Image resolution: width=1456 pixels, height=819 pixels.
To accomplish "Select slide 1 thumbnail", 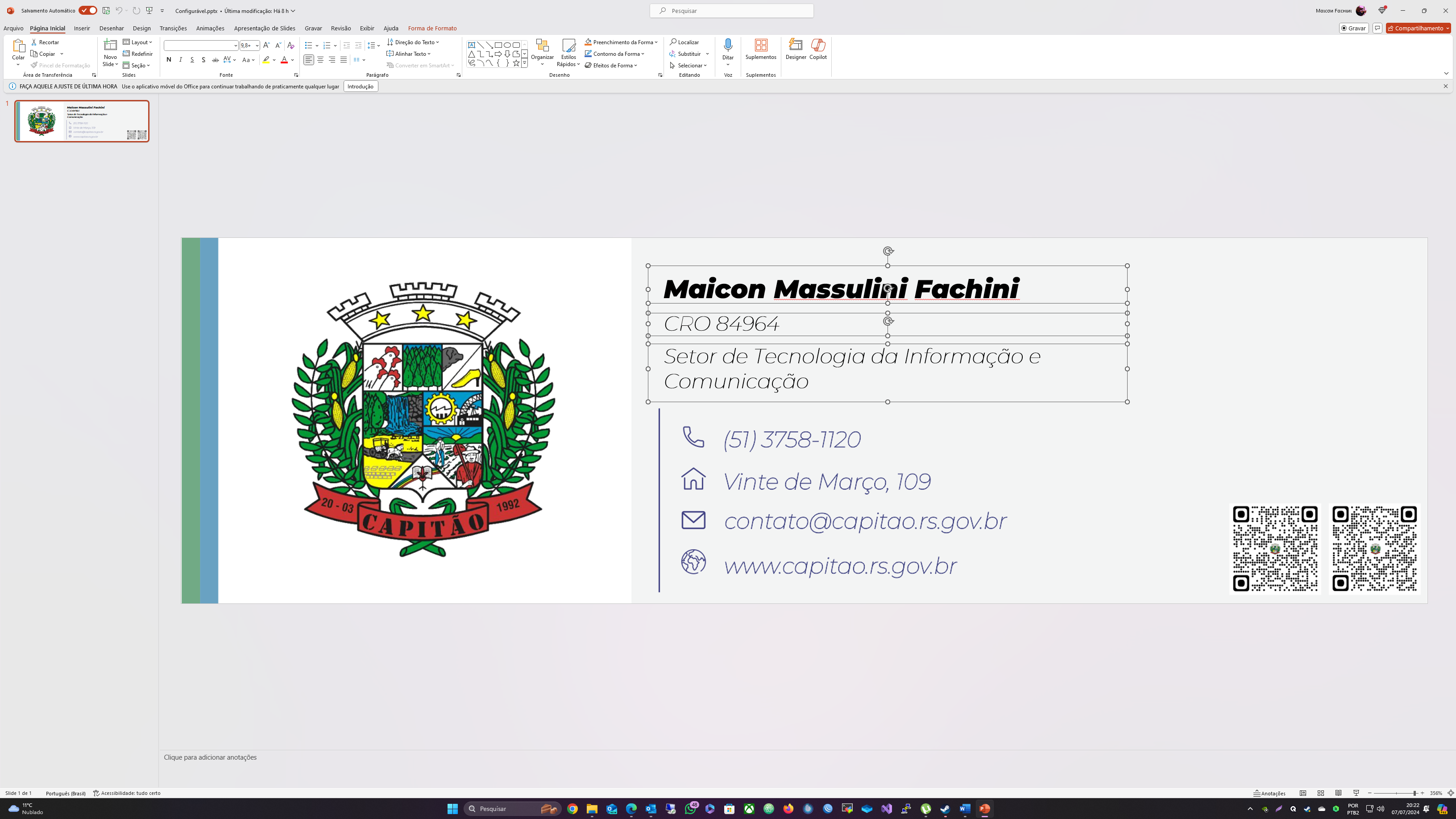I will coord(82,121).
